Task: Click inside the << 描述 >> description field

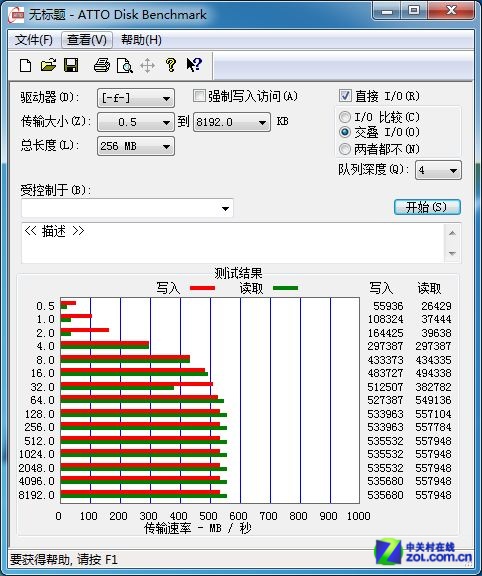Action: (x=233, y=243)
